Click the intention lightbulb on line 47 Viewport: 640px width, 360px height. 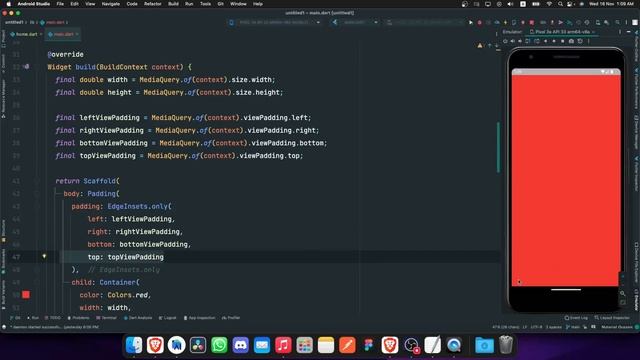click(x=44, y=256)
